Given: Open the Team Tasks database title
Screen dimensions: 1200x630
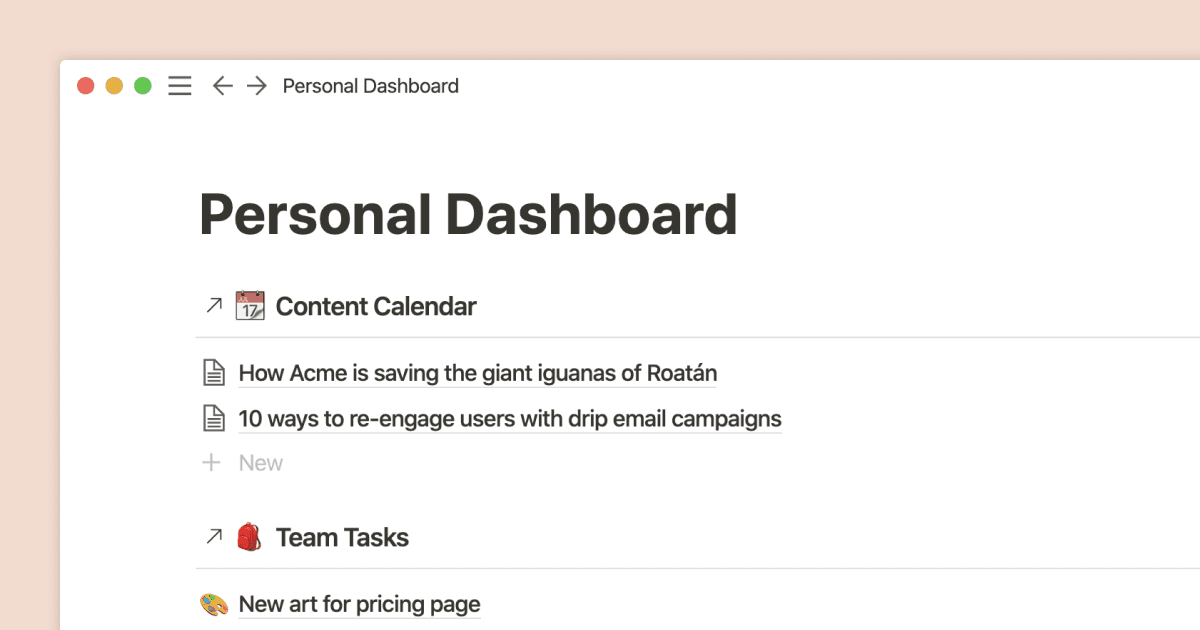Looking at the screenshot, I should click(342, 536).
